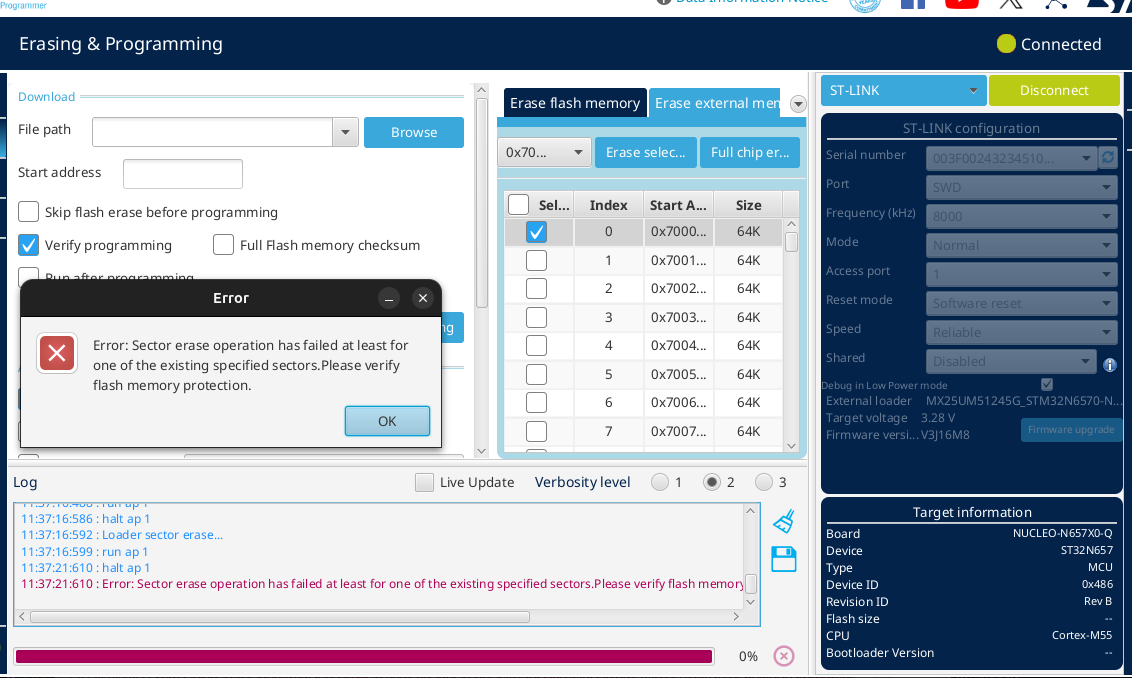The width and height of the screenshot is (1132, 678).
Task: Expand the Speed Reliable dropdown
Action: pos(1021,332)
